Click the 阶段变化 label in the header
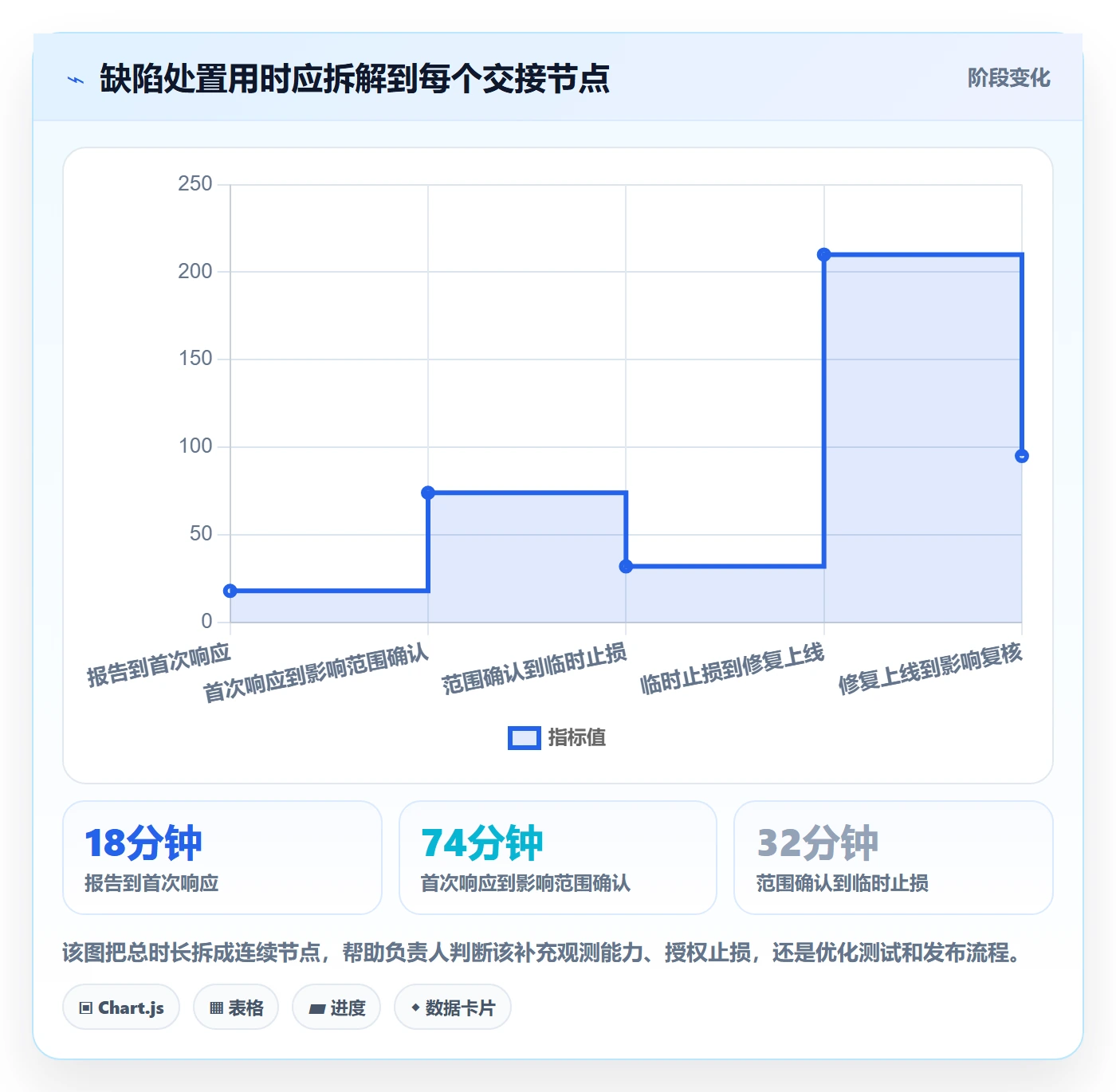Screen dimensions: 1116x1092 click(x=1008, y=78)
